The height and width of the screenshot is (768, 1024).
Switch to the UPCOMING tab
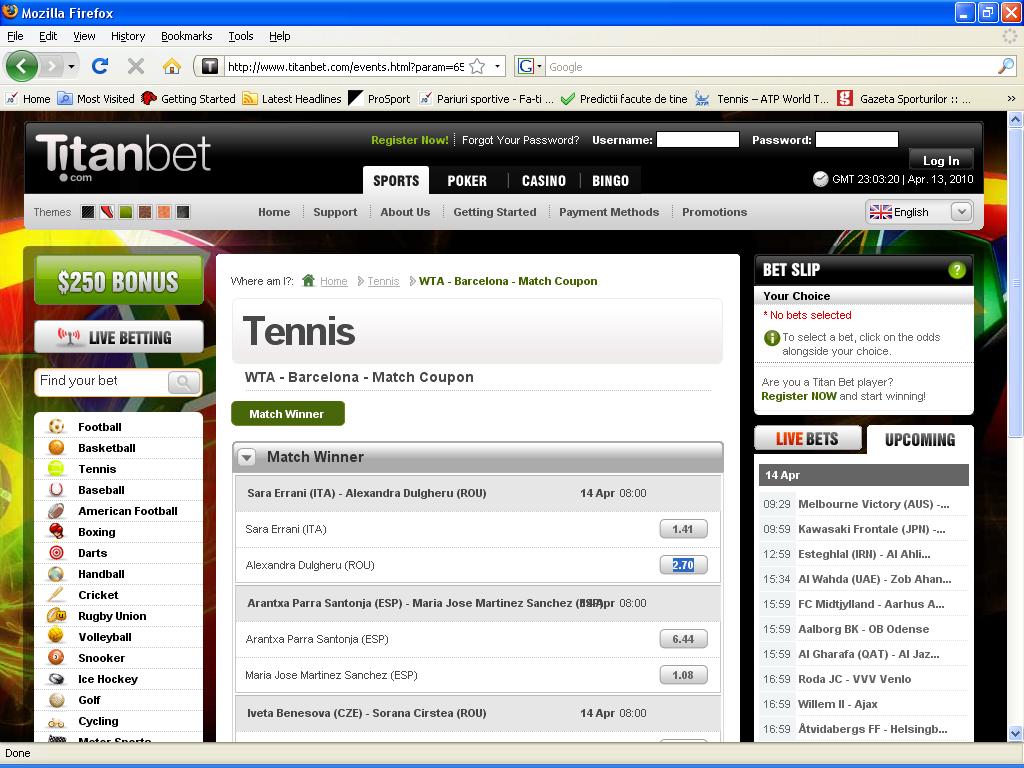coord(920,440)
